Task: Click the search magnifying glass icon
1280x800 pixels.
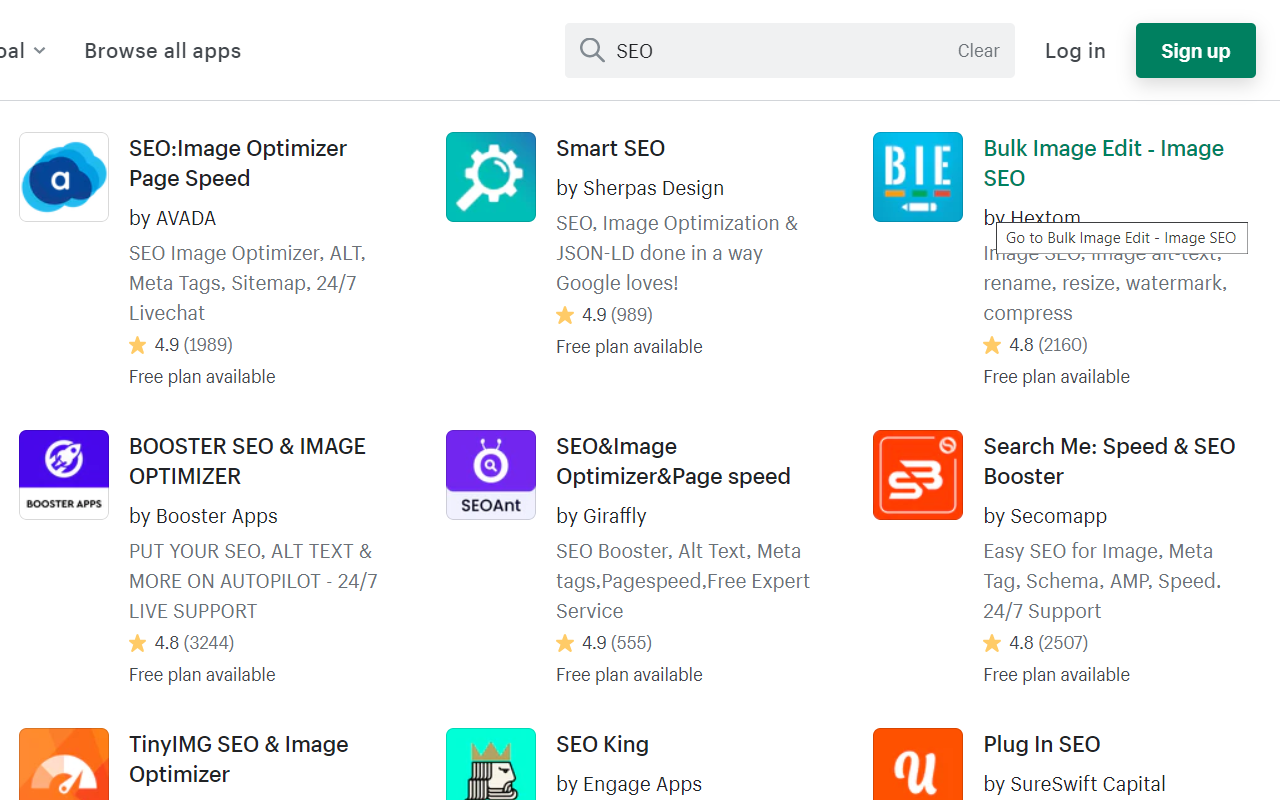Action: 591,50
